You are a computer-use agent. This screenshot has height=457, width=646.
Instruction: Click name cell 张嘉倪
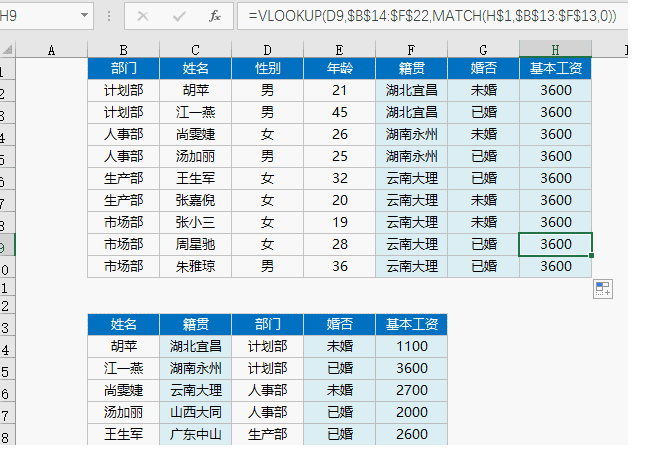[x=195, y=200]
